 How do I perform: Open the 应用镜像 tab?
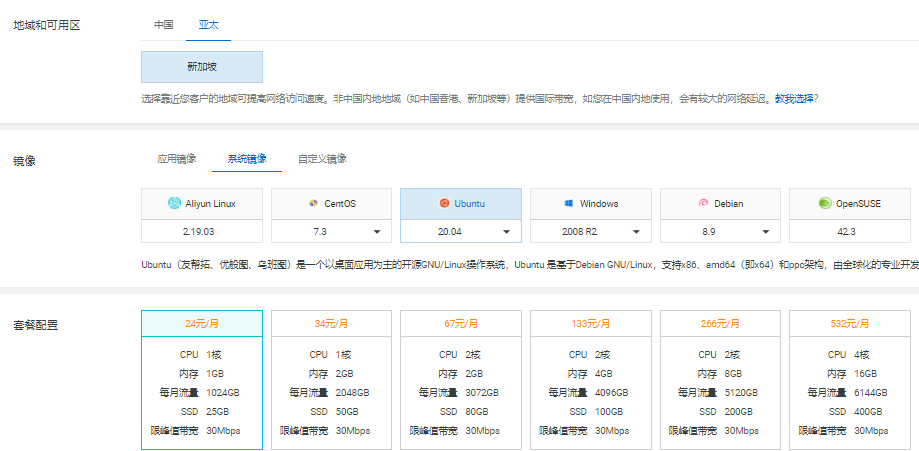point(176,158)
